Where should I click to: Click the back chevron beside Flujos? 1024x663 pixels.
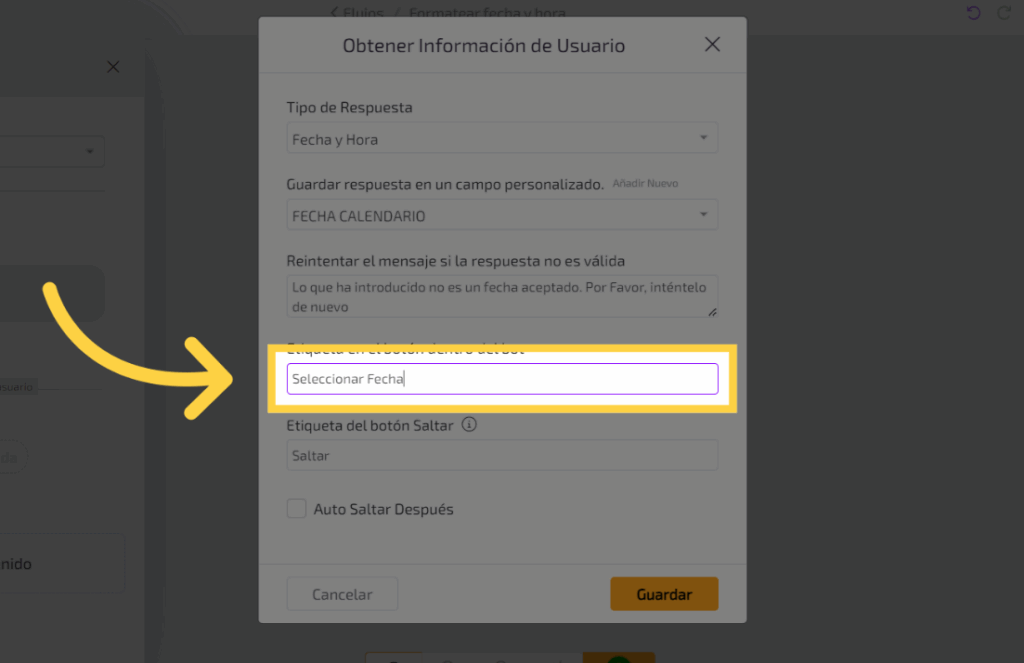(x=334, y=12)
